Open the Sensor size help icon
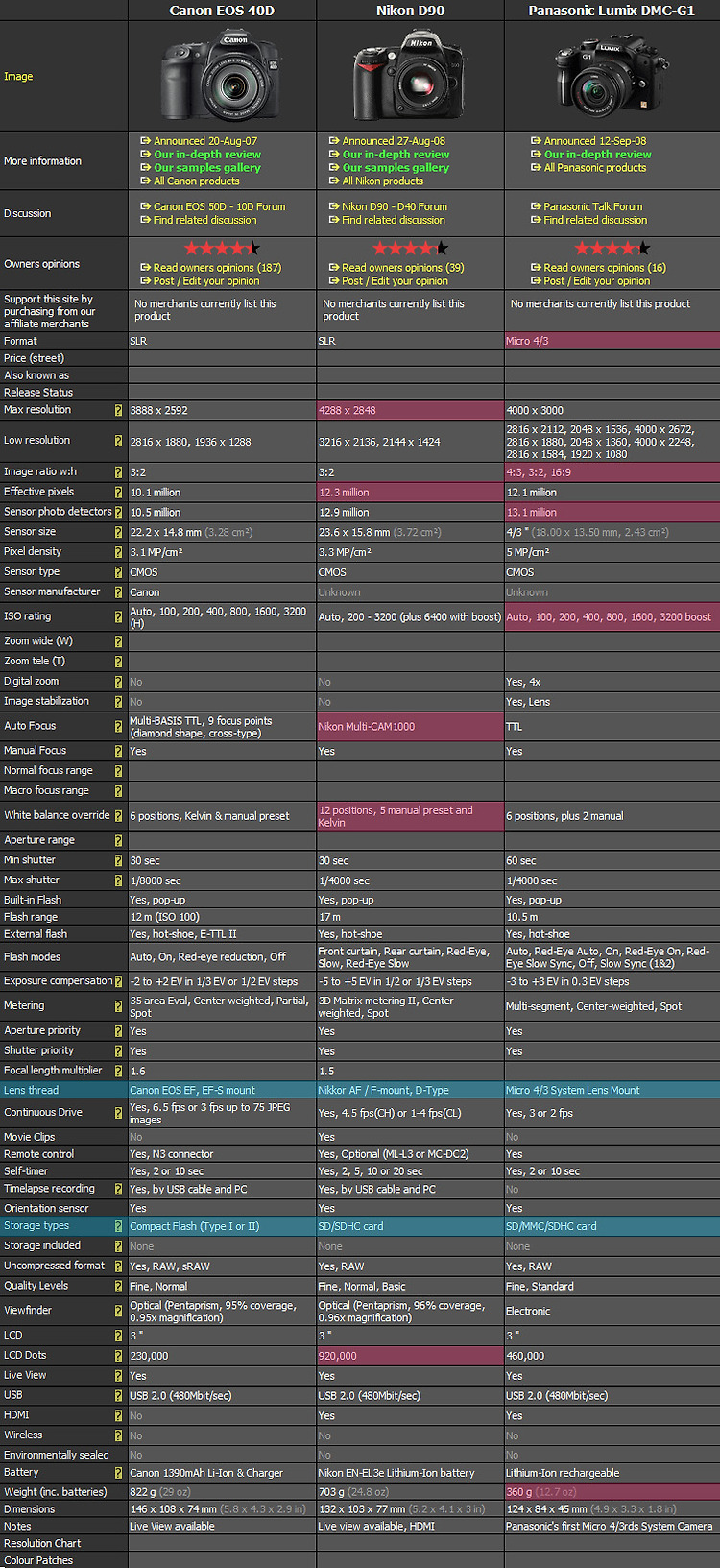Screen dimensions: 720x1568 [119, 532]
